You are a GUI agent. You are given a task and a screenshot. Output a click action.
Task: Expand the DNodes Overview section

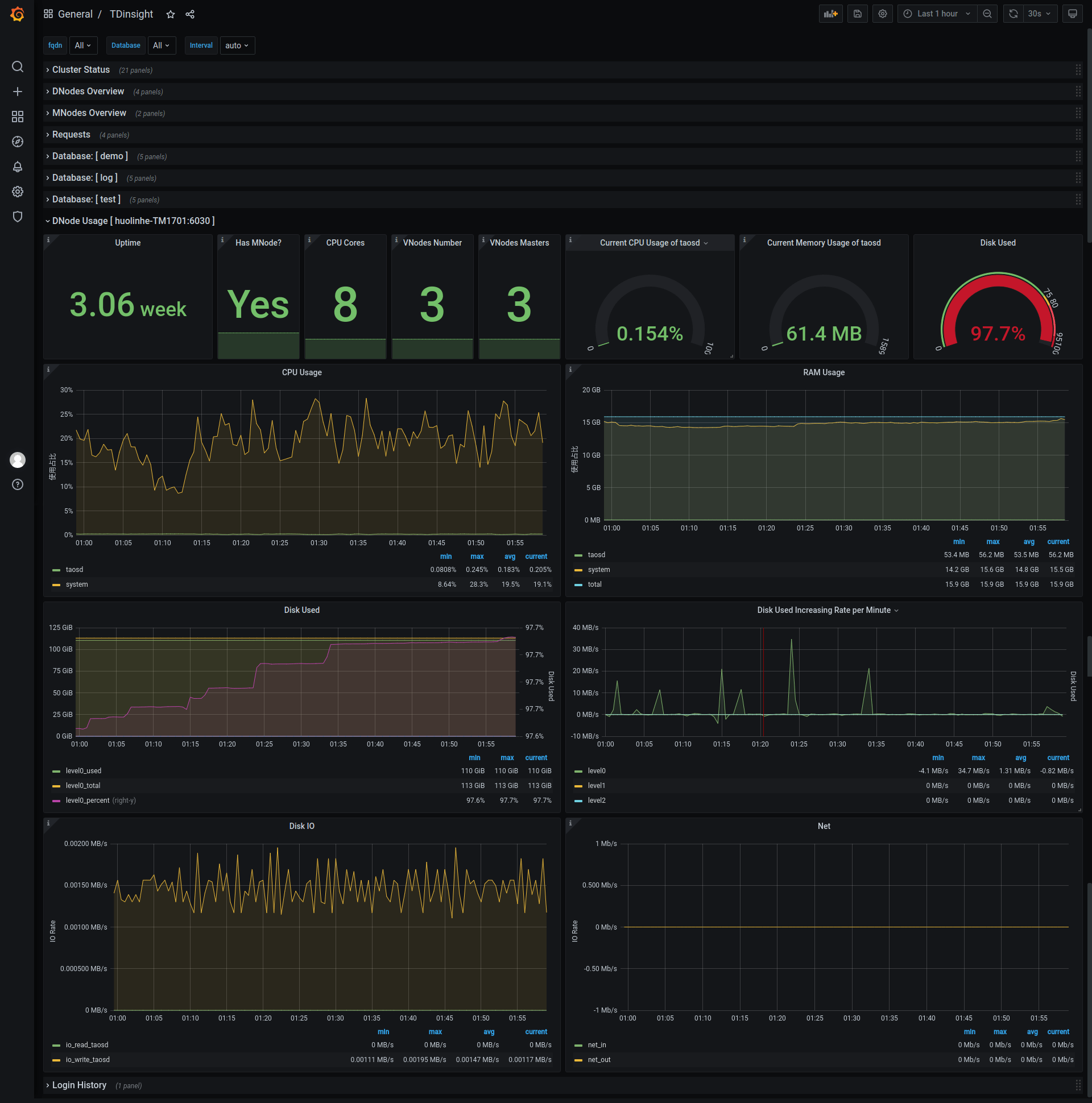pyautogui.click(x=90, y=91)
